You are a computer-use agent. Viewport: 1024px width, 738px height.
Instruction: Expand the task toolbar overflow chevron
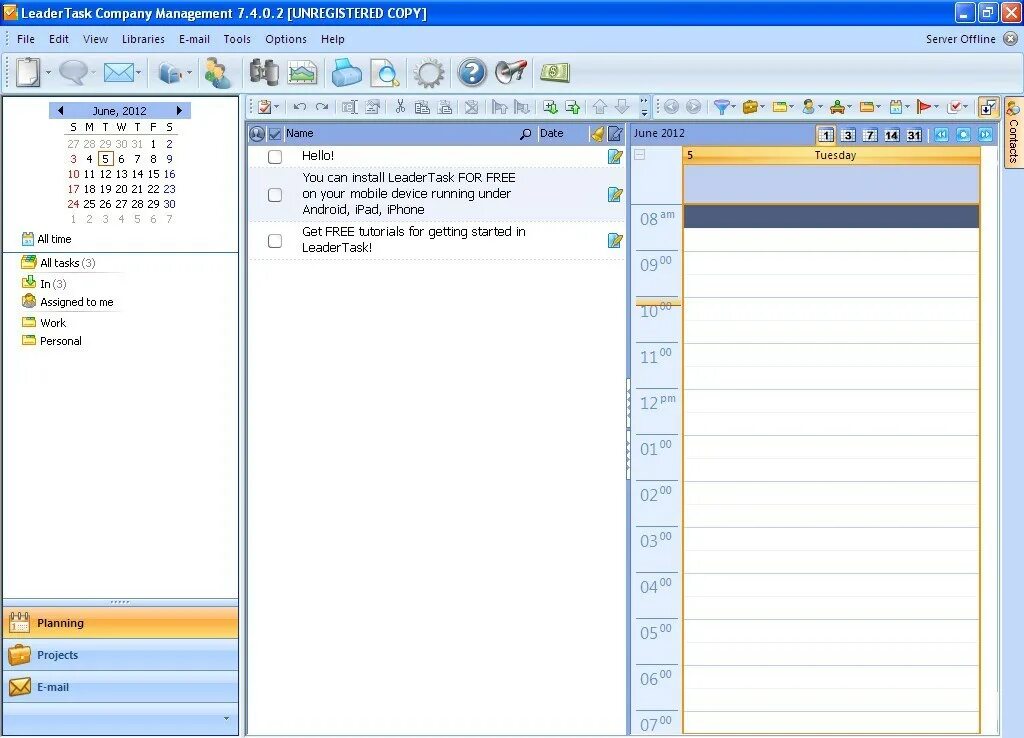pyautogui.click(x=644, y=107)
